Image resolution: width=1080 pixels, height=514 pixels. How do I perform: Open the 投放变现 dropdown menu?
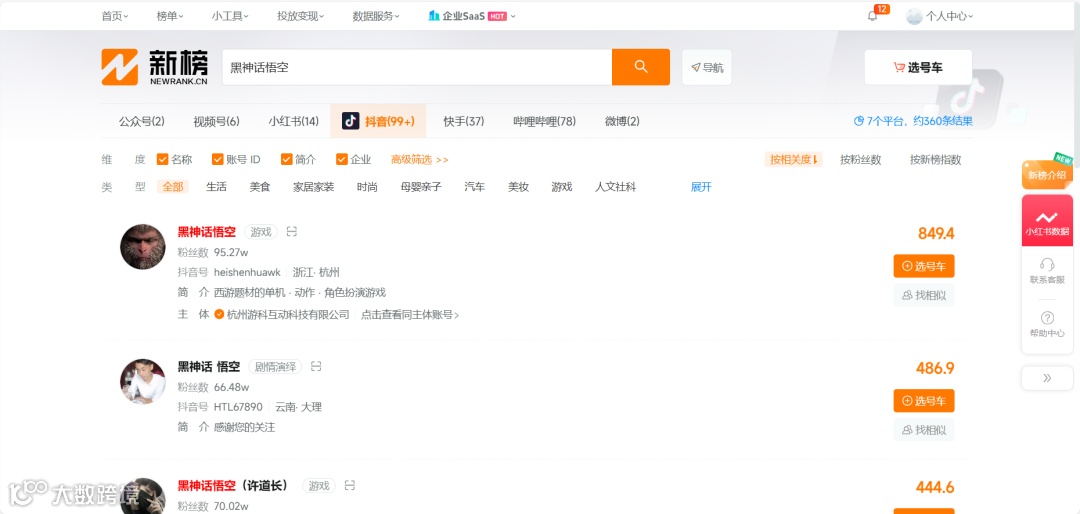tap(300, 16)
